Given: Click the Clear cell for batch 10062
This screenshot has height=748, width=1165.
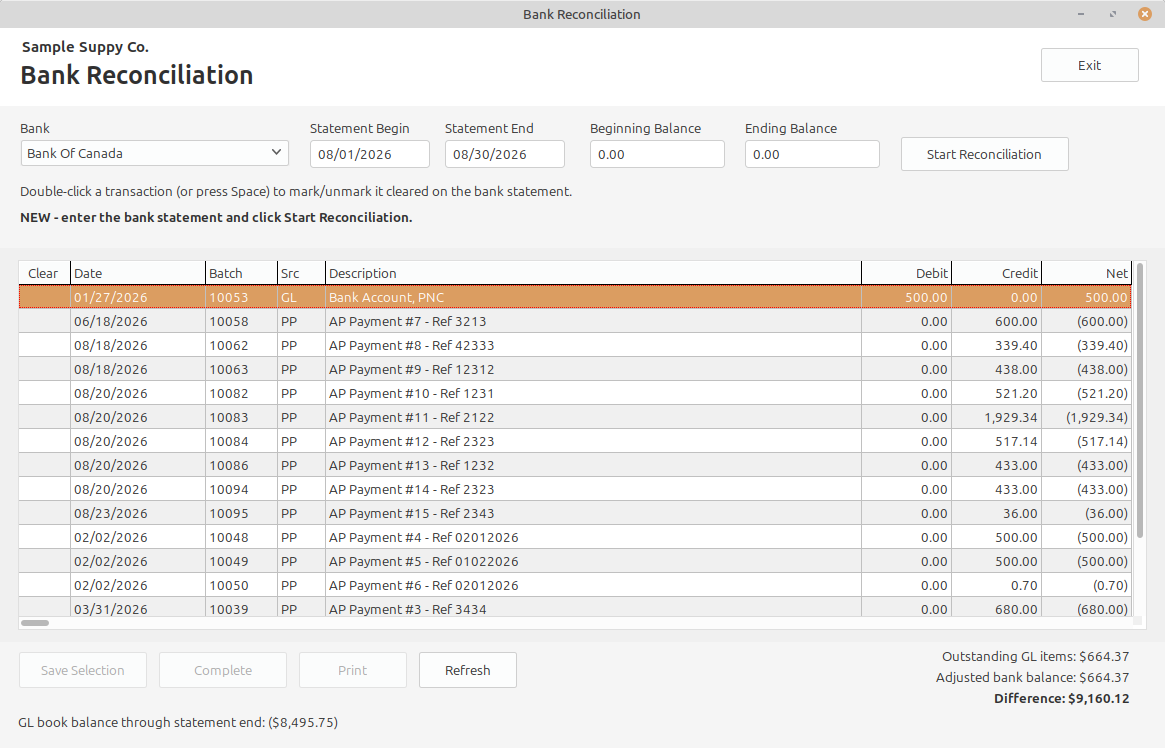Looking at the screenshot, I should click(x=44, y=345).
